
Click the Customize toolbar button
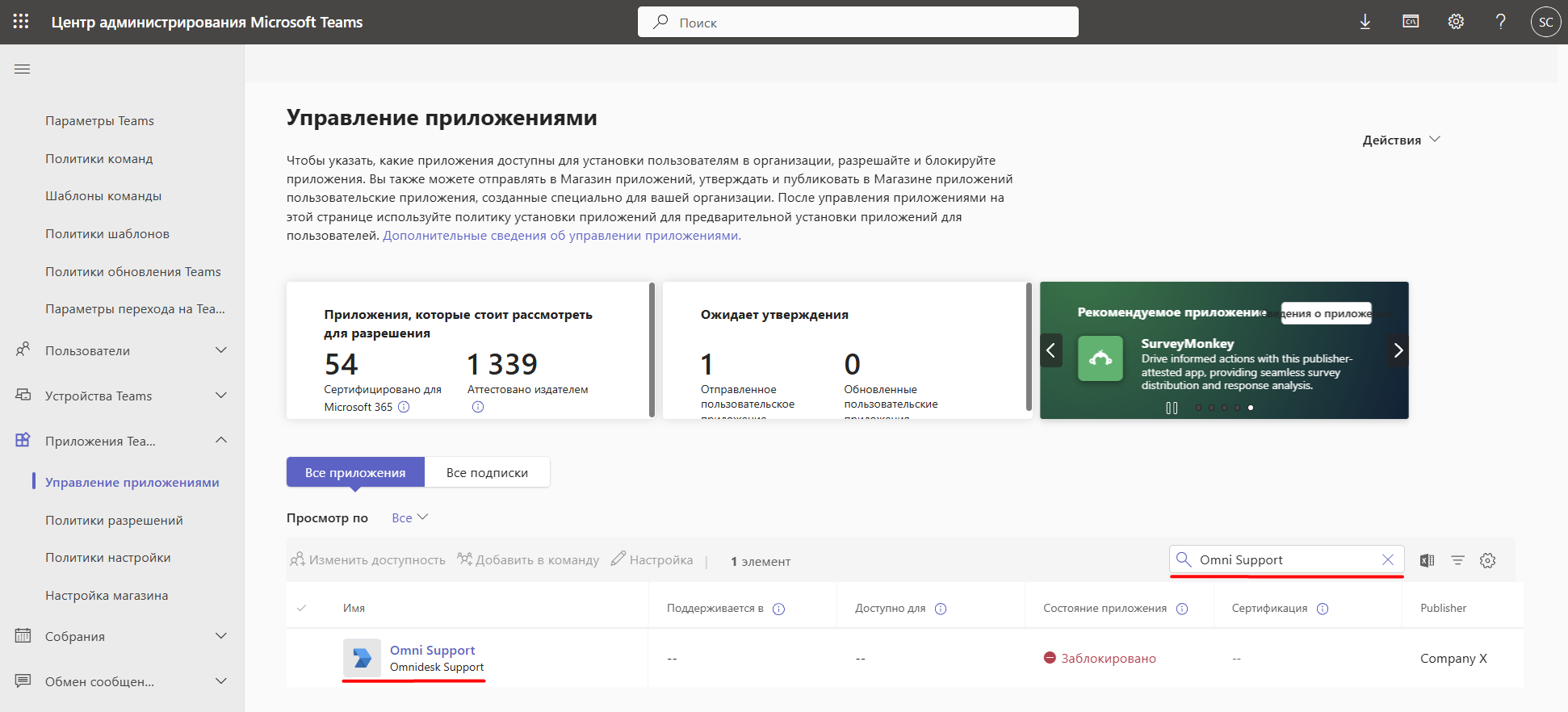[x=652, y=559]
